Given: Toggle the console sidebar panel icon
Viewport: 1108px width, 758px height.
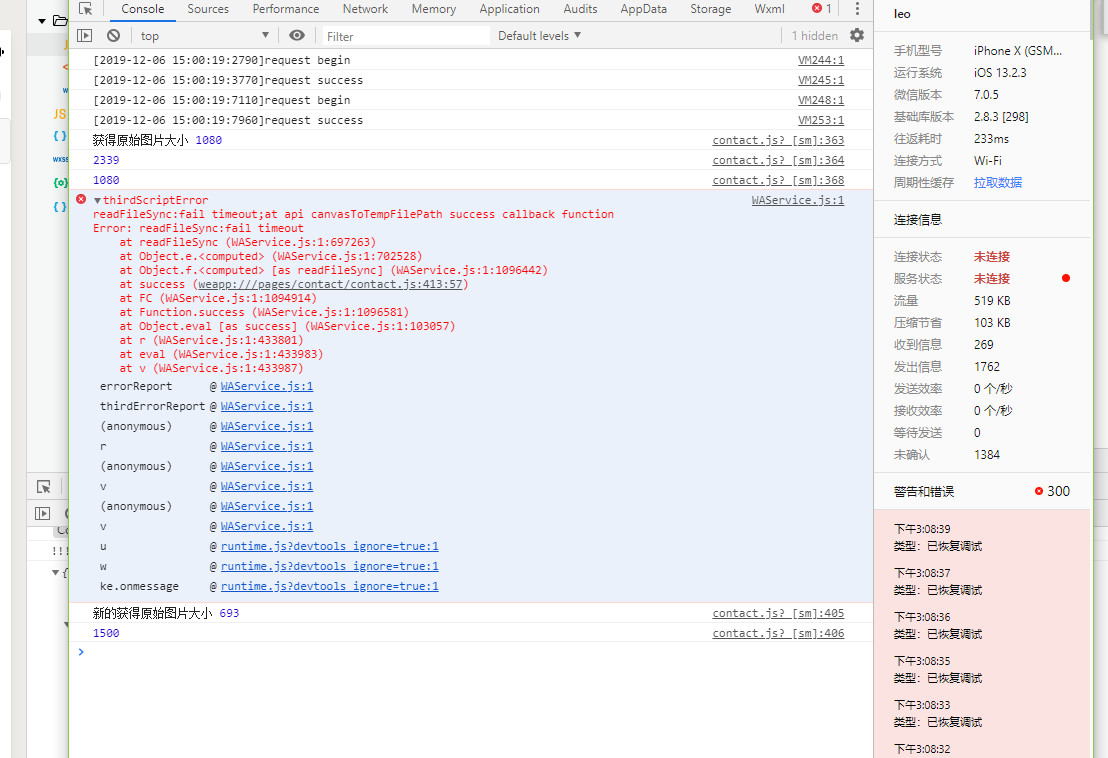Looking at the screenshot, I should point(85,35).
